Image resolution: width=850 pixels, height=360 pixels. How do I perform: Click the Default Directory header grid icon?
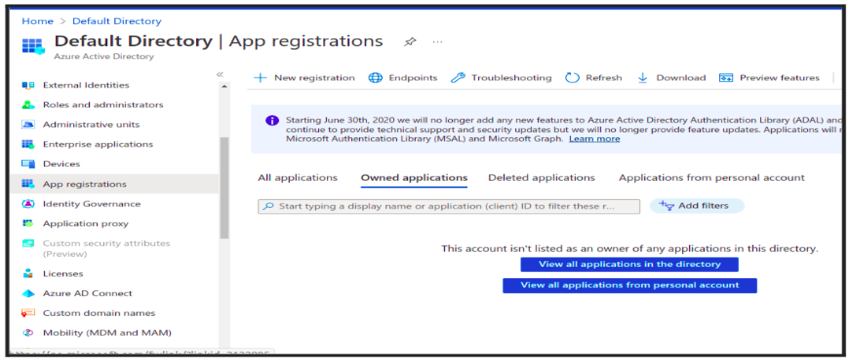tap(33, 46)
